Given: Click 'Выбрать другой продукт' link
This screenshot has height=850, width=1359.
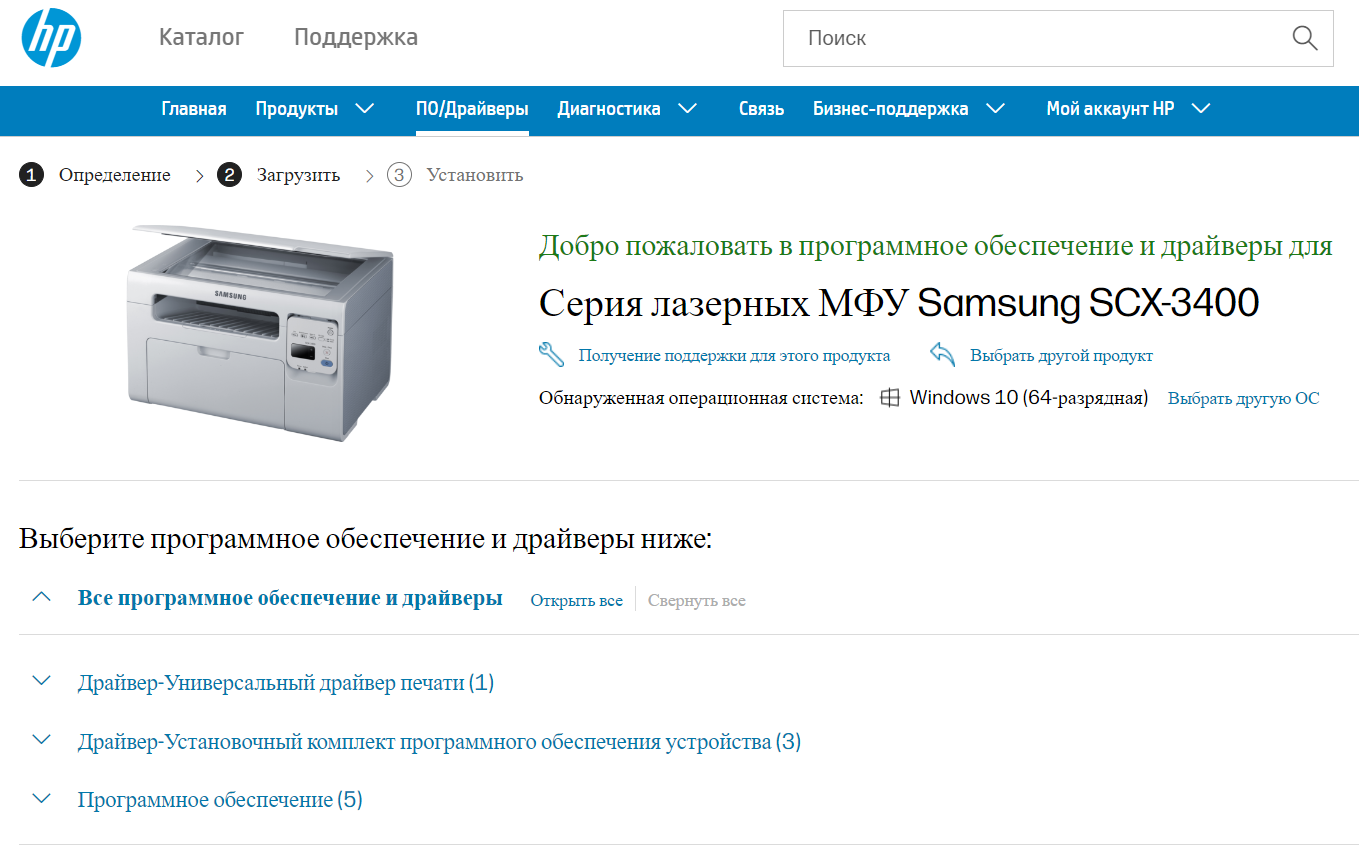Looking at the screenshot, I should pyautogui.click(x=1061, y=356).
